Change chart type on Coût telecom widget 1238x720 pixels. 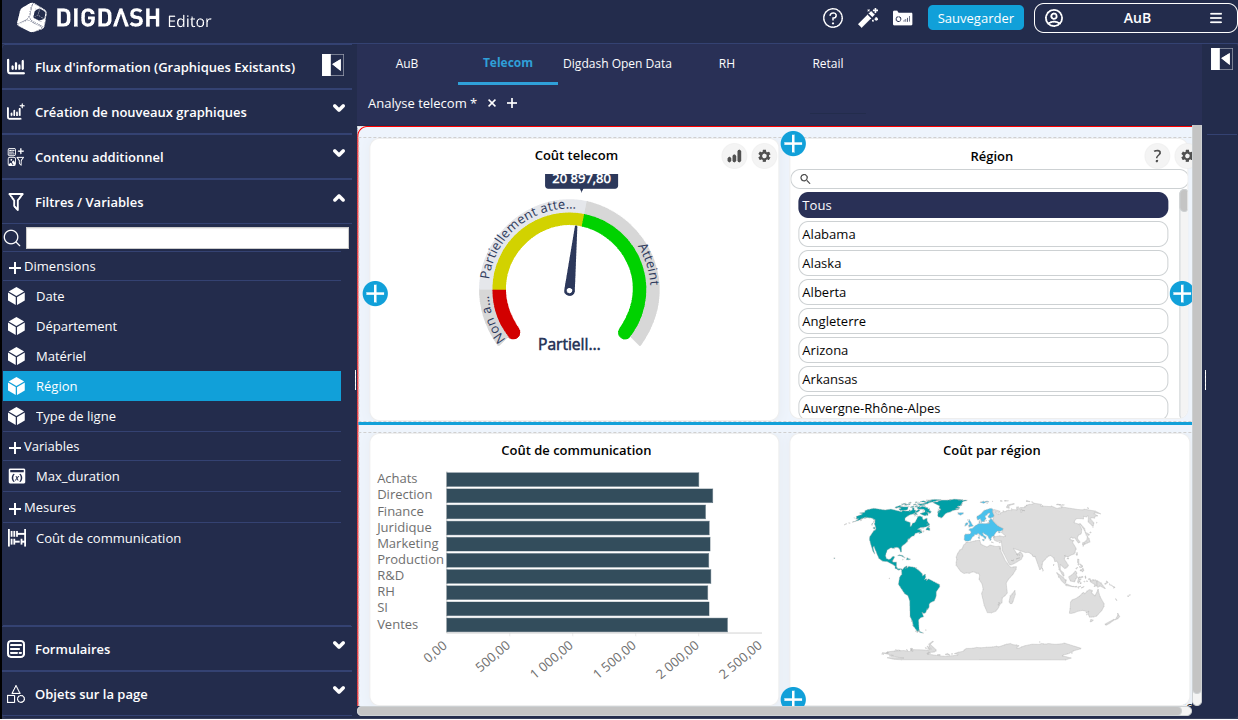[735, 156]
